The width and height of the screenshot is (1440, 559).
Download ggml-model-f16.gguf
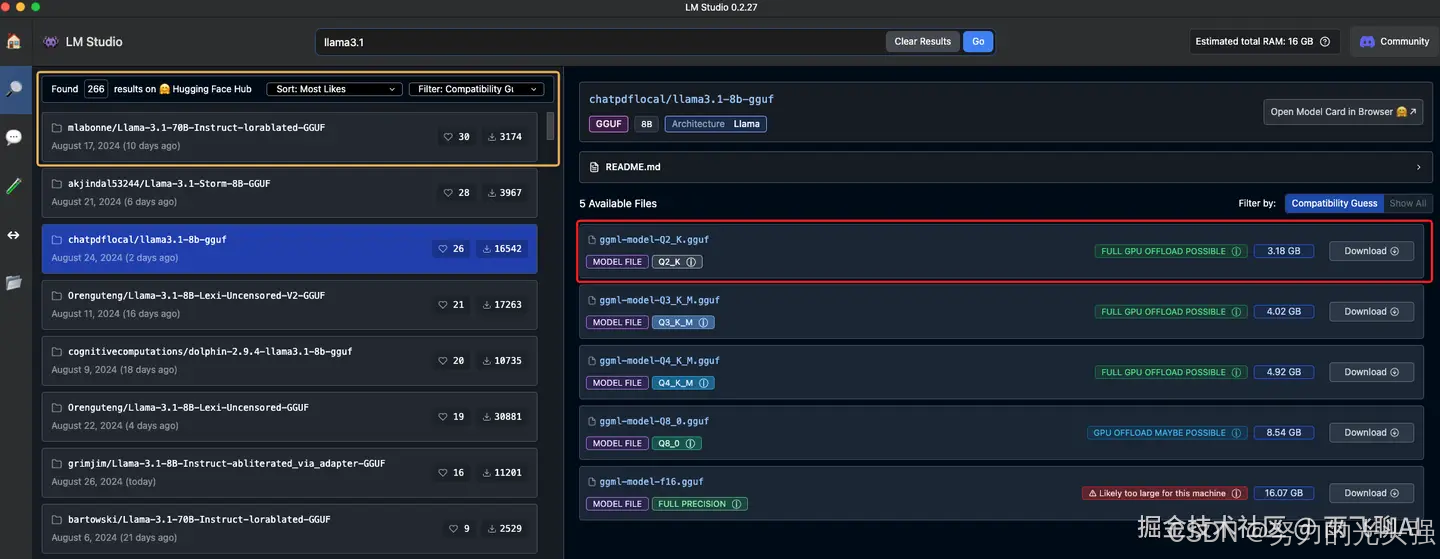click(x=1371, y=493)
